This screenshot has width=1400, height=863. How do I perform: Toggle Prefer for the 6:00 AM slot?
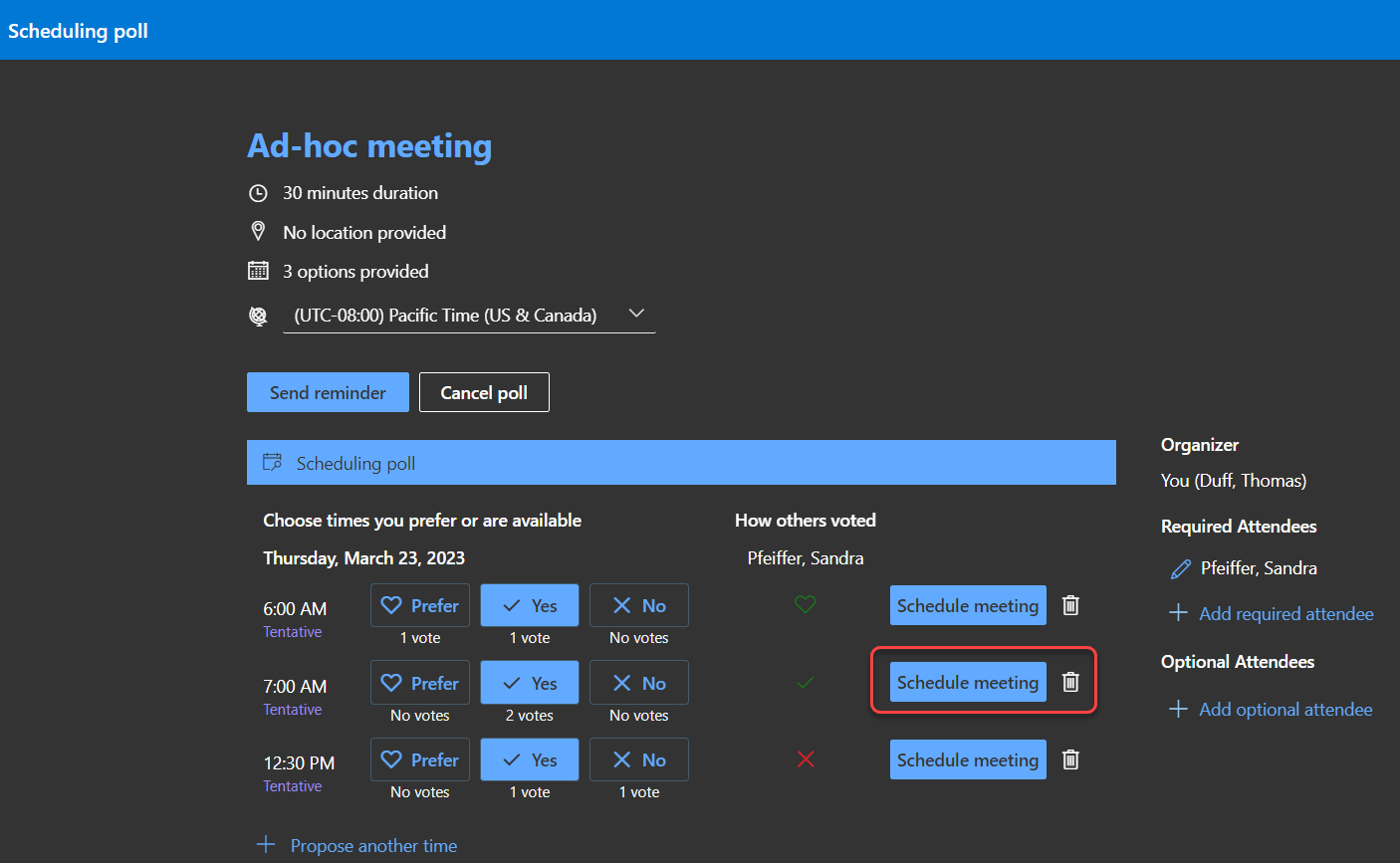click(x=420, y=605)
